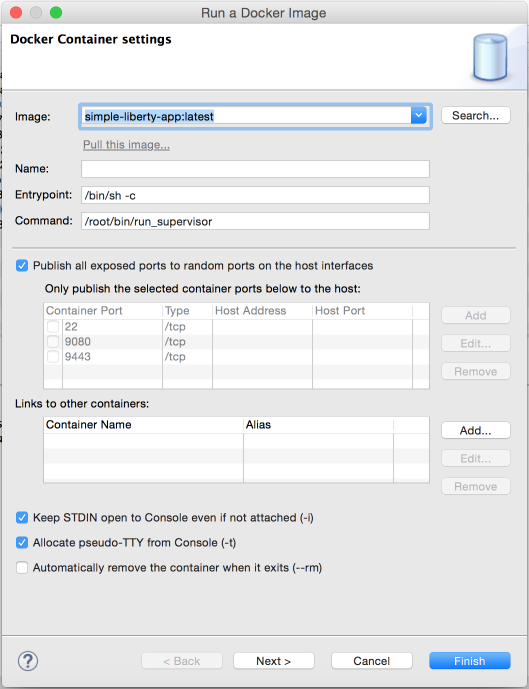Add a link to another container

click(x=475, y=431)
